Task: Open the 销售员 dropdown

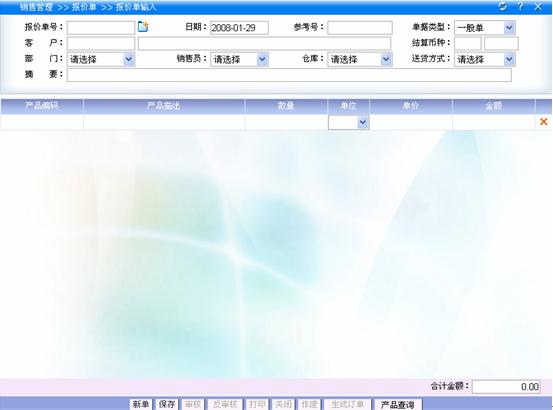Action: click(239, 59)
